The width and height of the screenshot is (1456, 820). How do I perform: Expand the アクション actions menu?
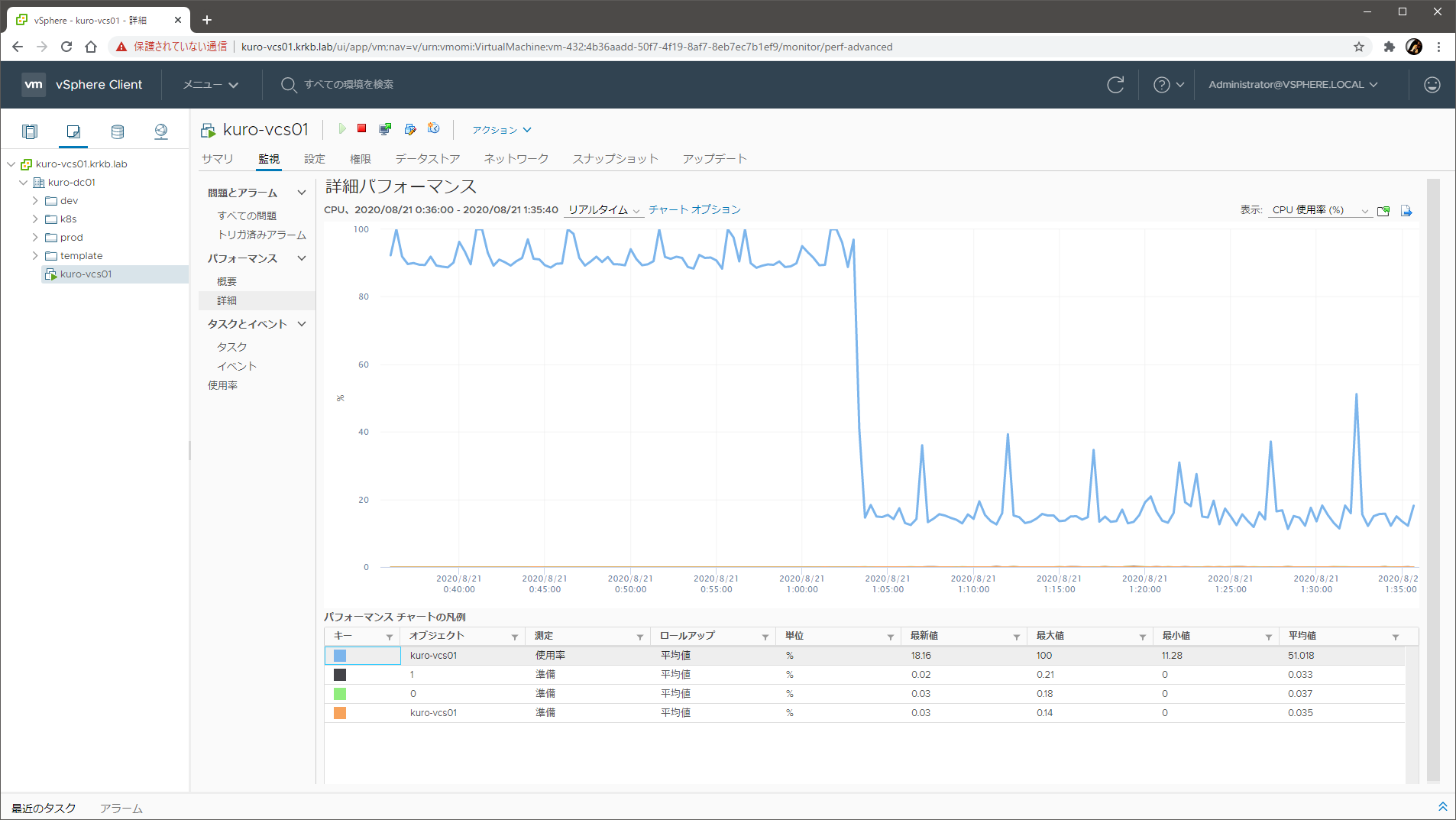tap(501, 130)
